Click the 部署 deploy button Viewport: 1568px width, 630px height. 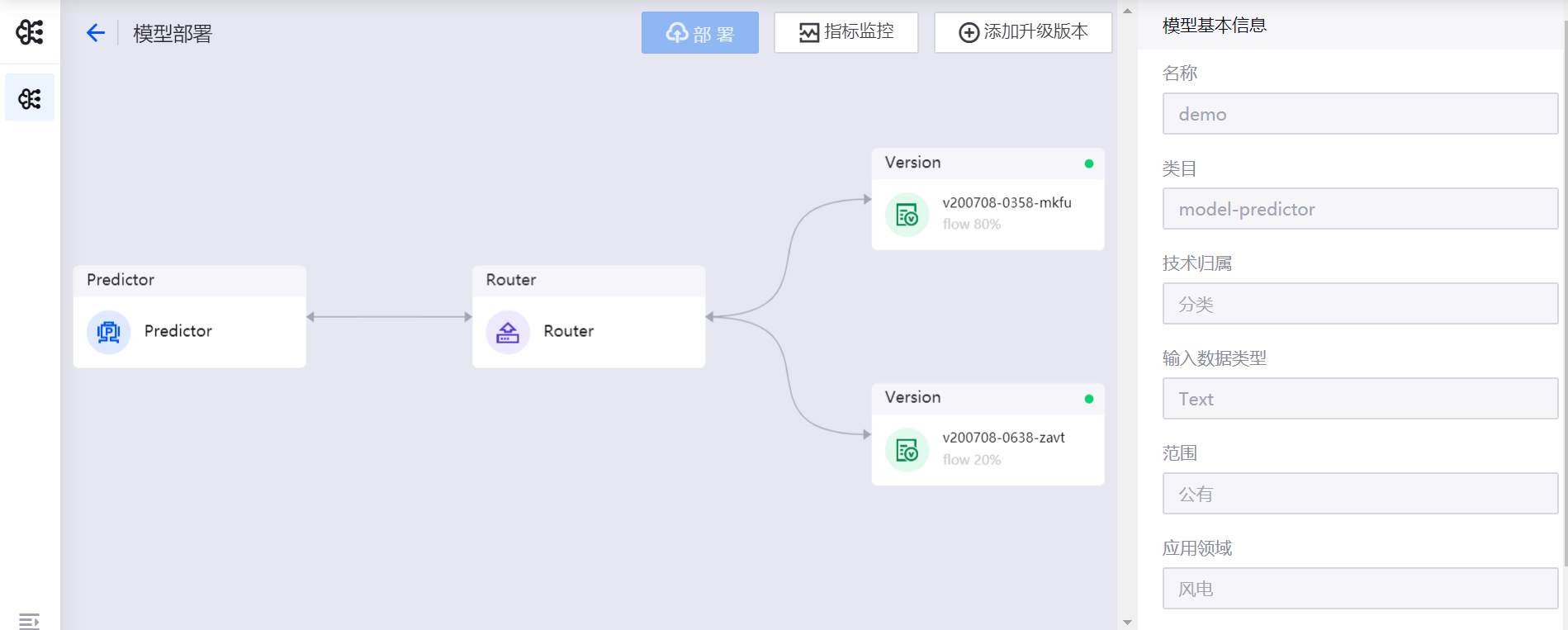click(x=699, y=33)
